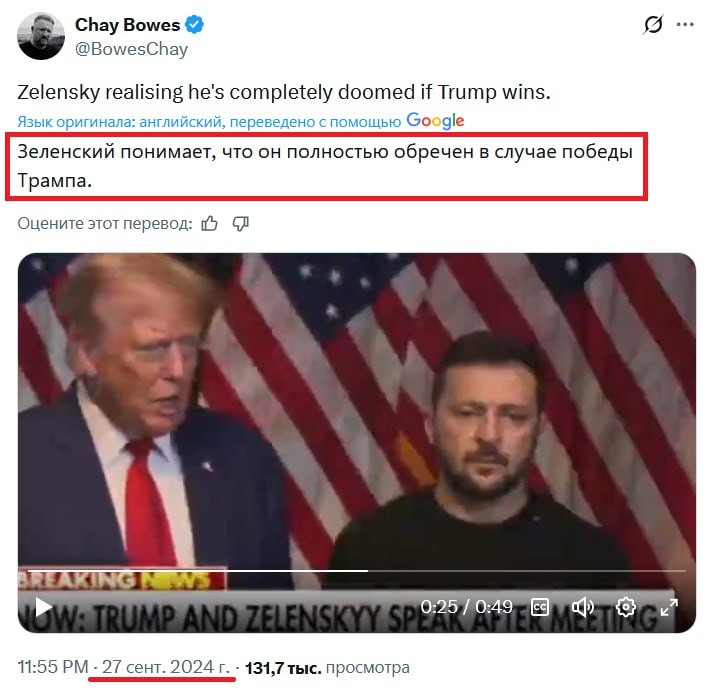Click the translated Russian tweet text

point(325,166)
